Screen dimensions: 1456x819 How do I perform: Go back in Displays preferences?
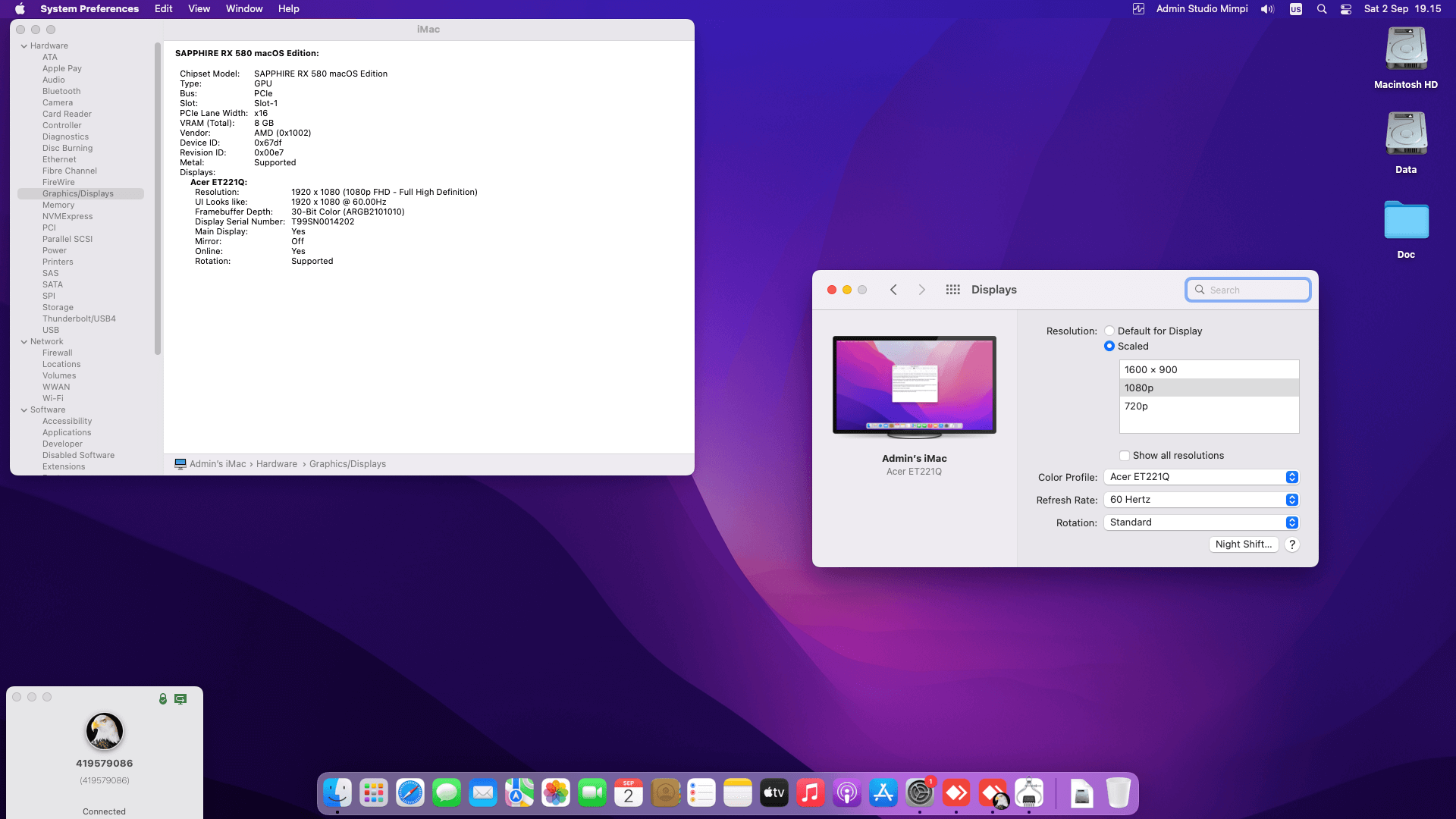pyautogui.click(x=893, y=290)
